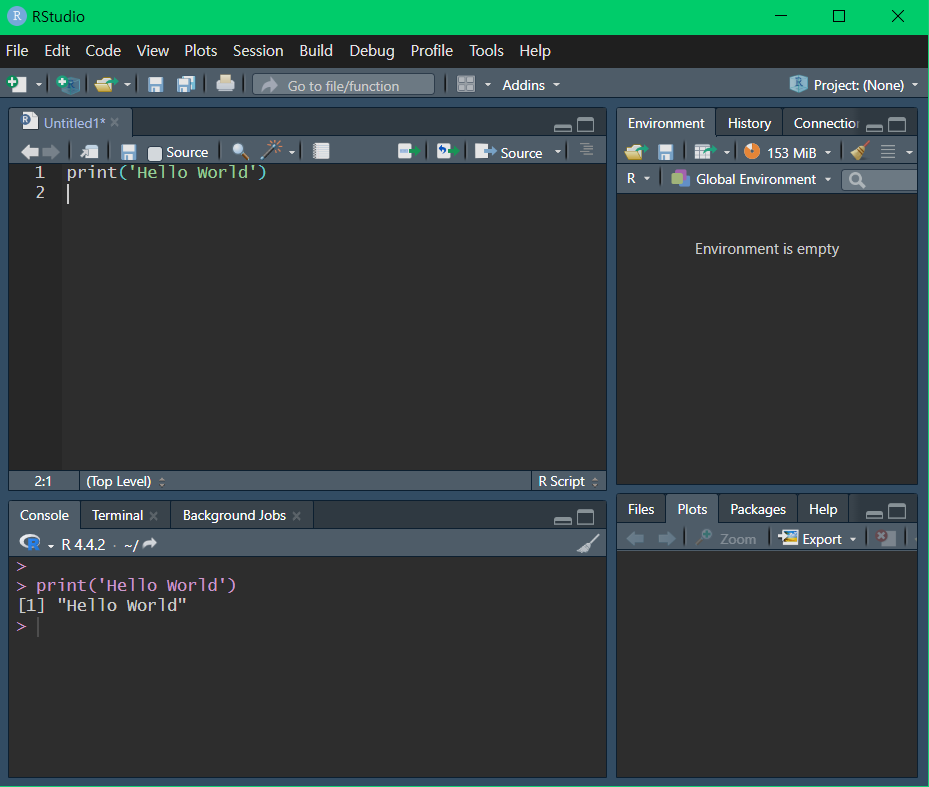
Task: Toggle the Source on Save checkbox
Action: pos(155,153)
